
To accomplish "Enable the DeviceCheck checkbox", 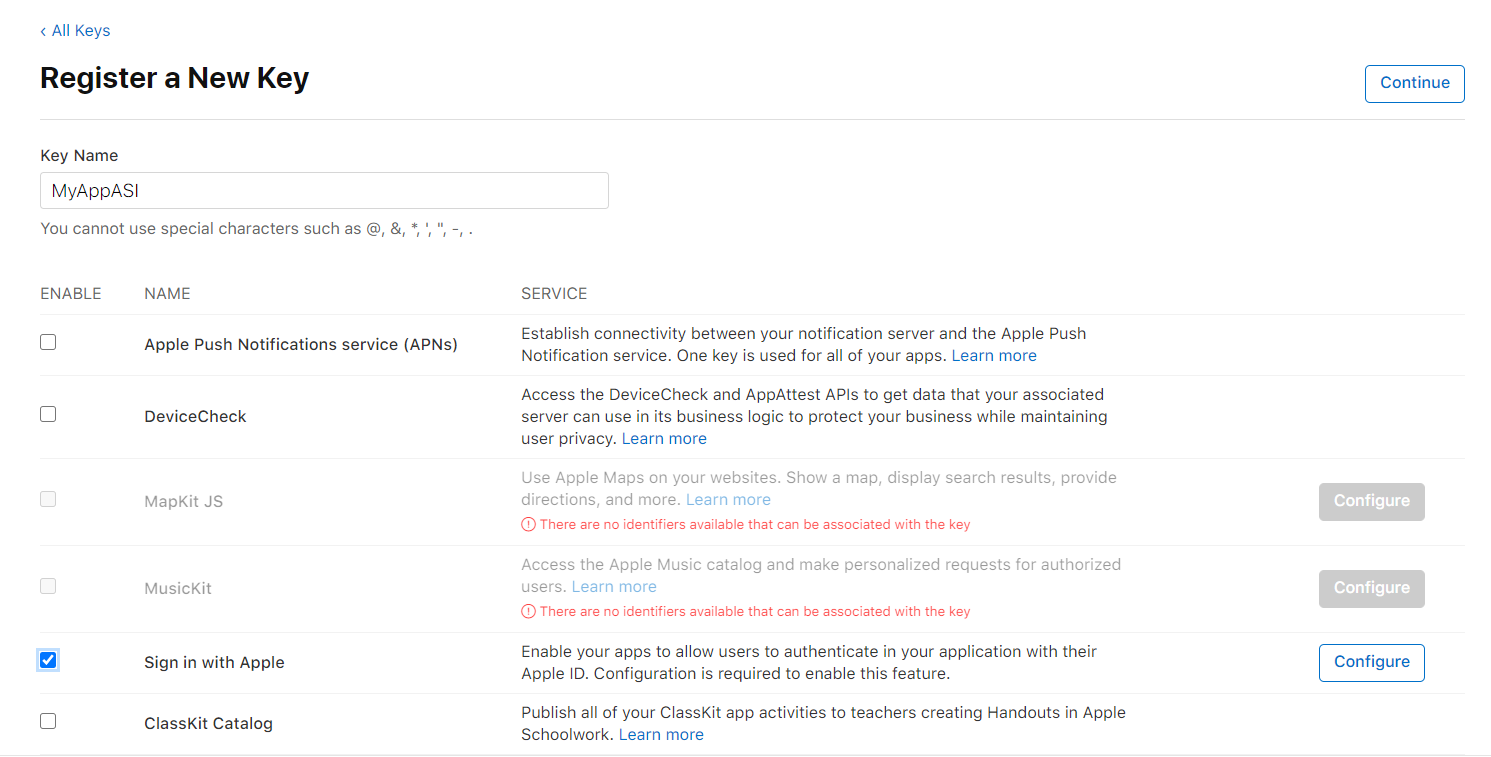I will pyautogui.click(x=48, y=414).
